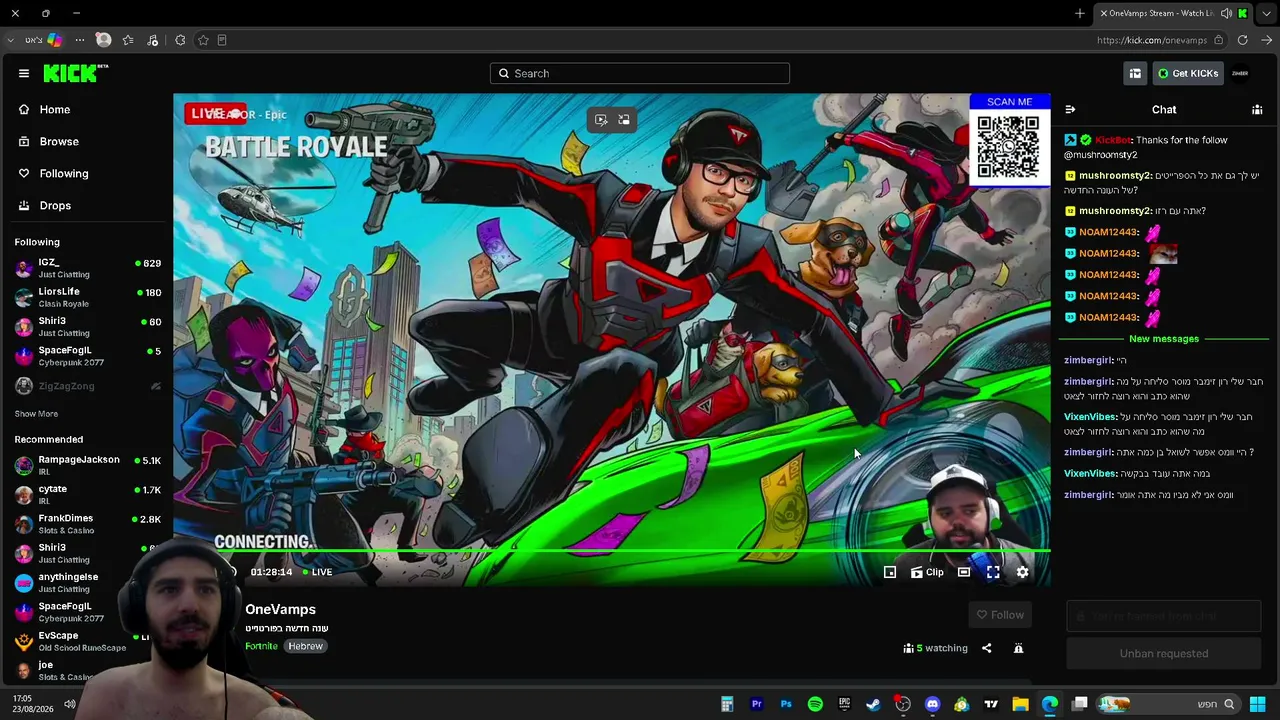Open Drops in the Kick sidebar
The height and width of the screenshot is (720, 1280).
coord(45,205)
